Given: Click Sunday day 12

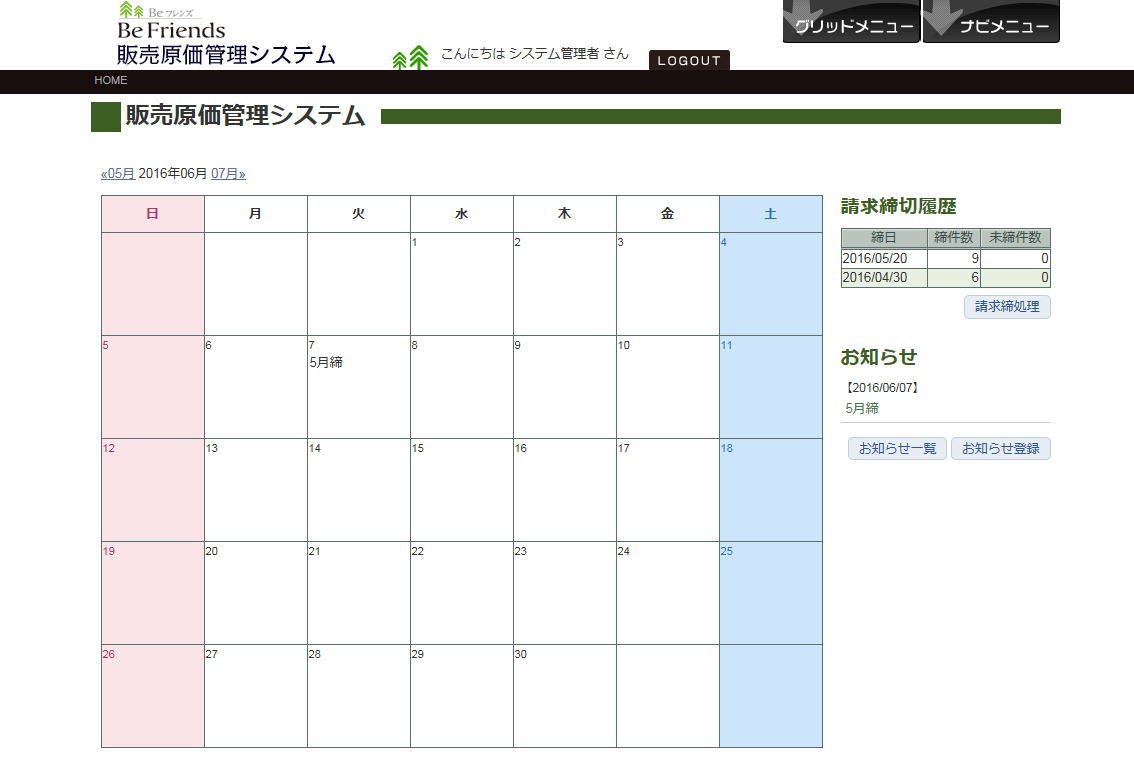Looking at the screenshot, I should click(153, 490).
